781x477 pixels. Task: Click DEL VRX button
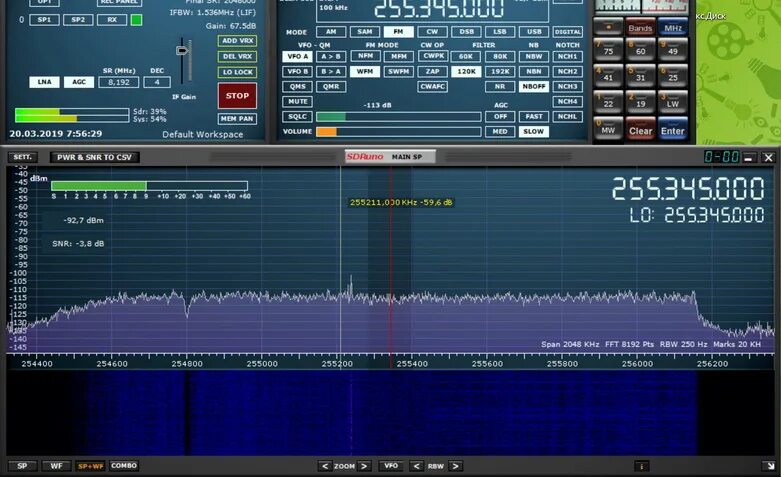238,56
